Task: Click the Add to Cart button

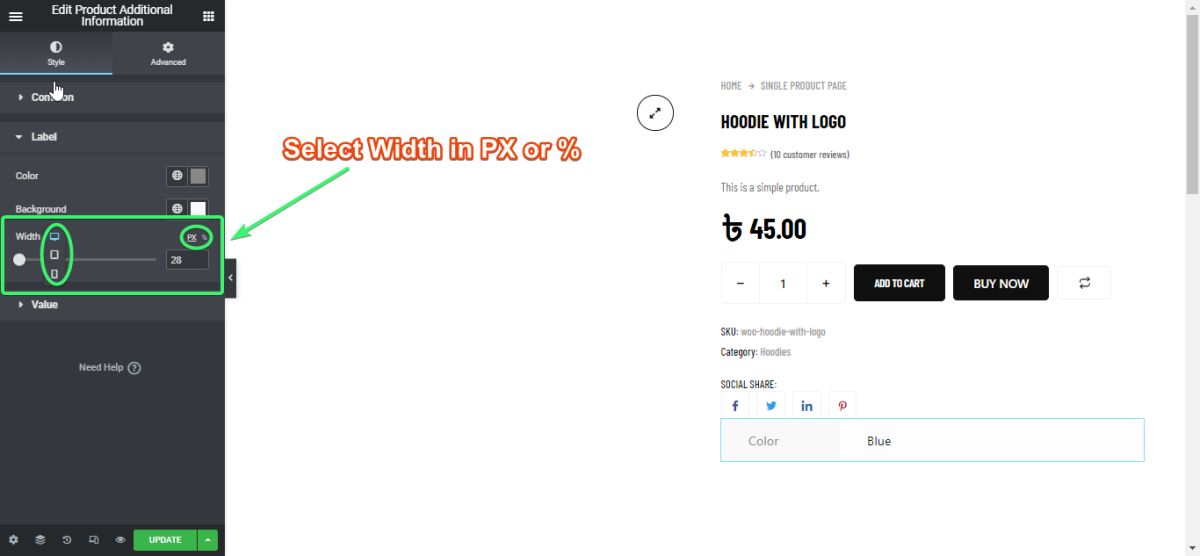Action: point(899,283)
